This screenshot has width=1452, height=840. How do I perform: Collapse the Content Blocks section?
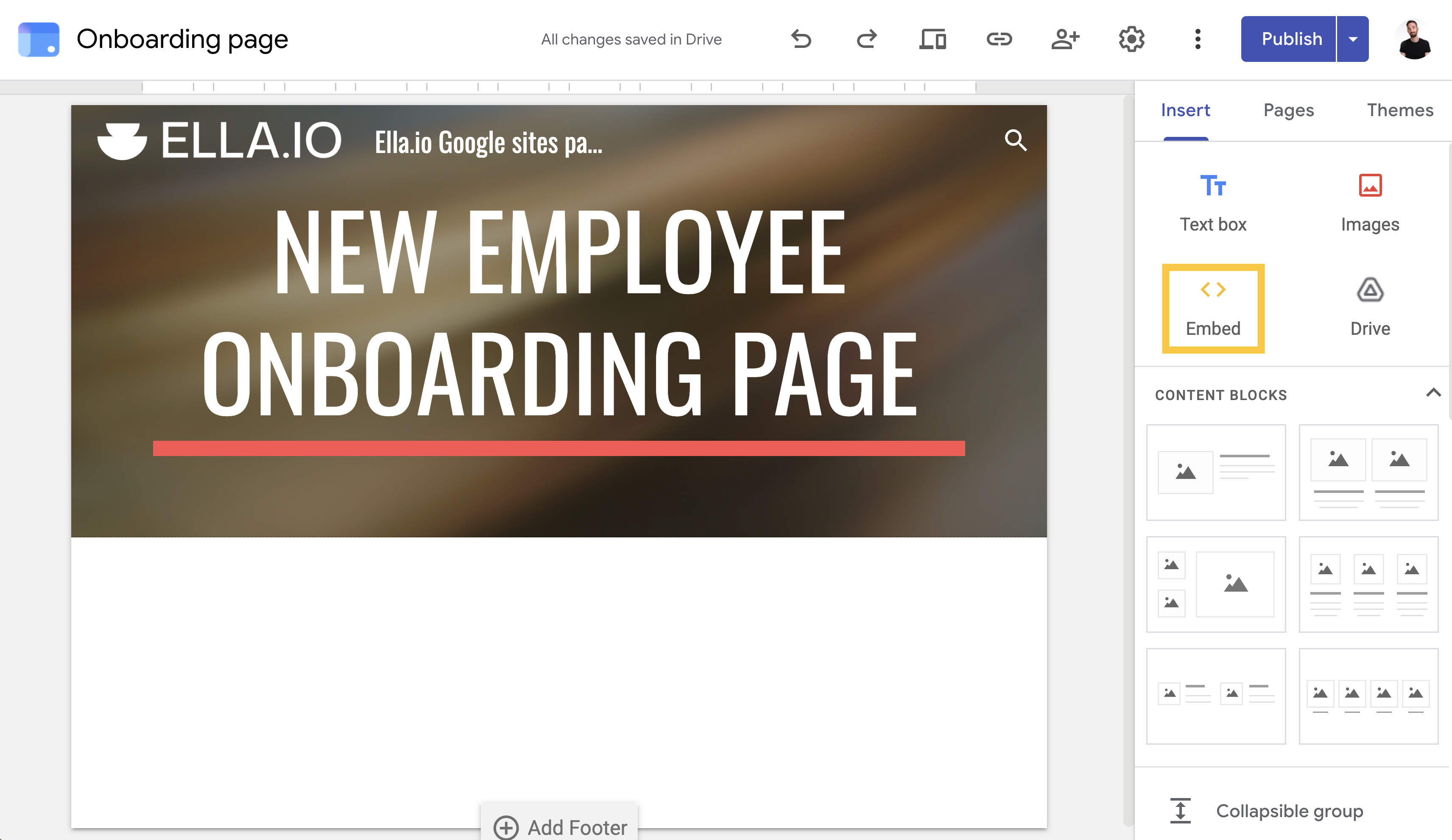[x=1433, y=394]
